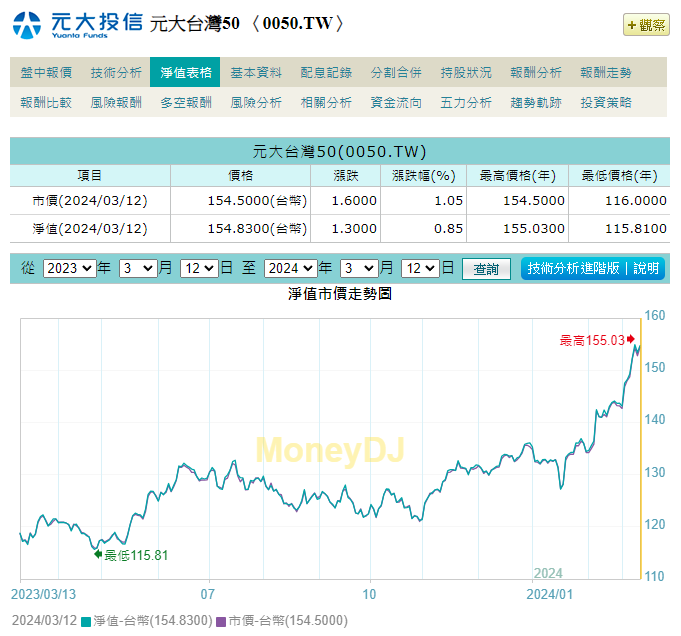Select the 投資策略 tab
The image size is (681, 636).
[x=606, y=102]
